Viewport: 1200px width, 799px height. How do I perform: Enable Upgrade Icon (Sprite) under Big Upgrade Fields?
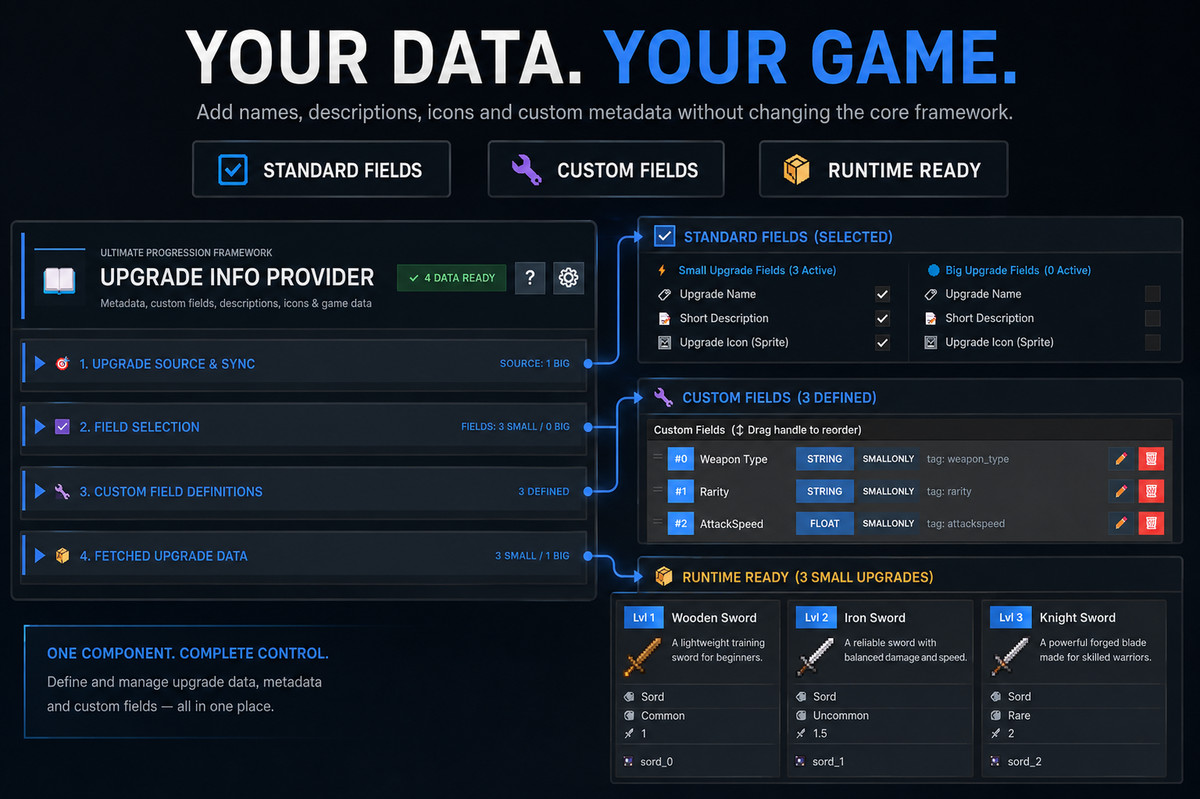pos(1153,342)
